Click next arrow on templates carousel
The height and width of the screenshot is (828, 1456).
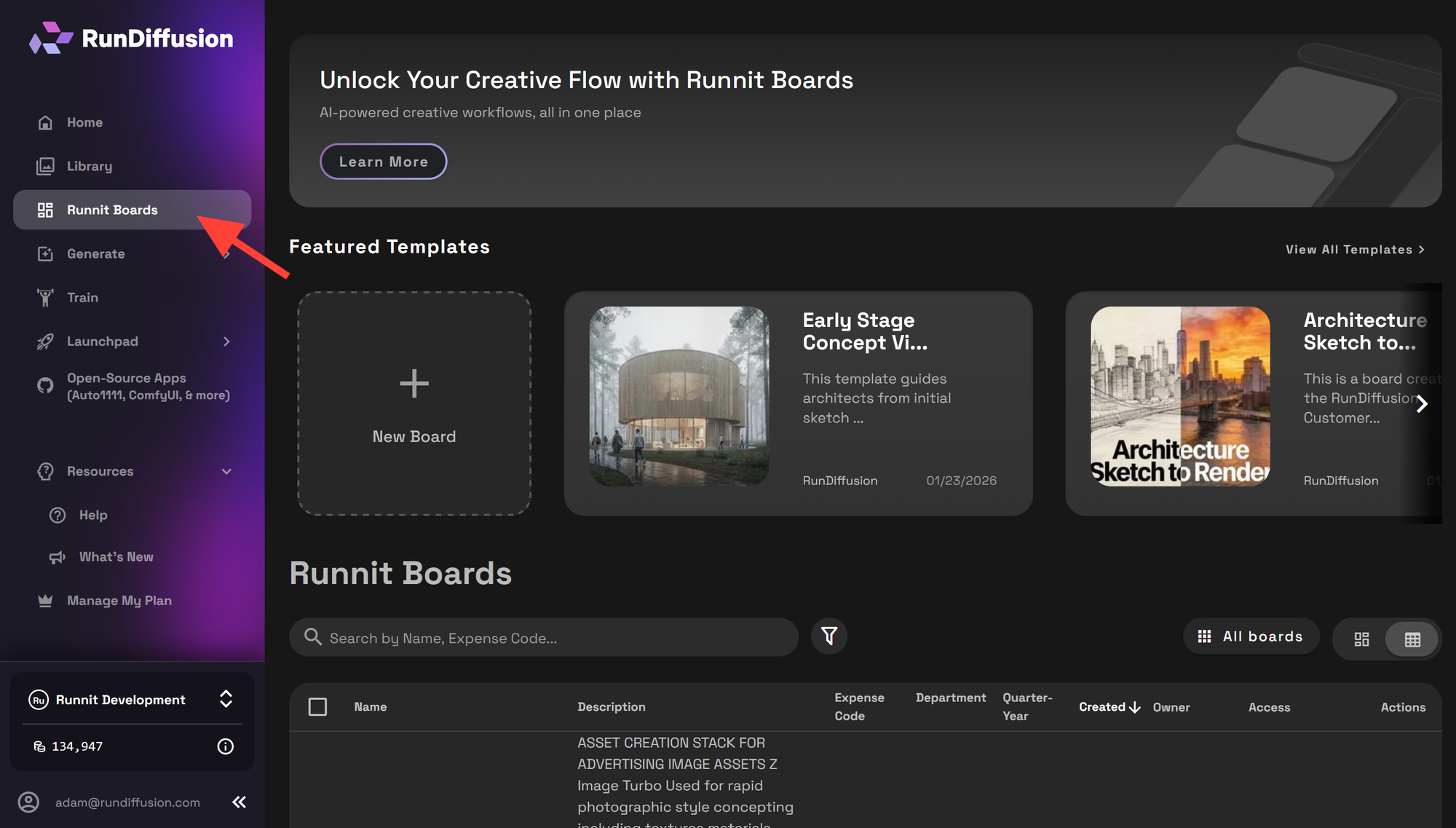(1422, 404)
